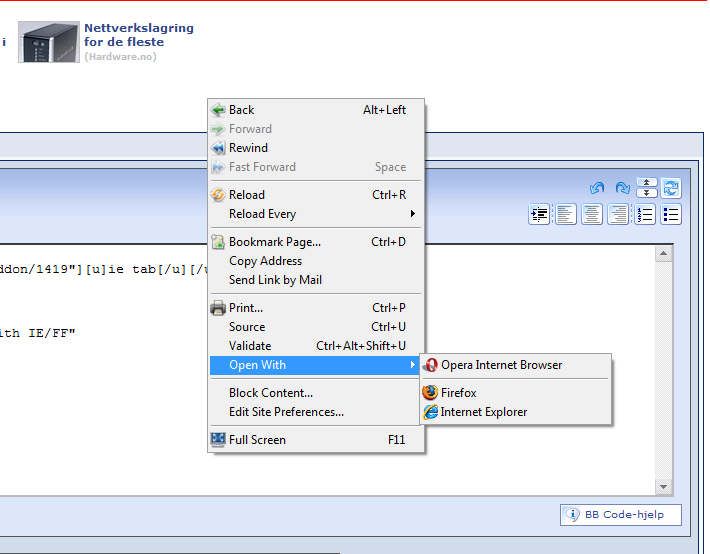
Task: Align text right in editor
Action: coord(618,214)
